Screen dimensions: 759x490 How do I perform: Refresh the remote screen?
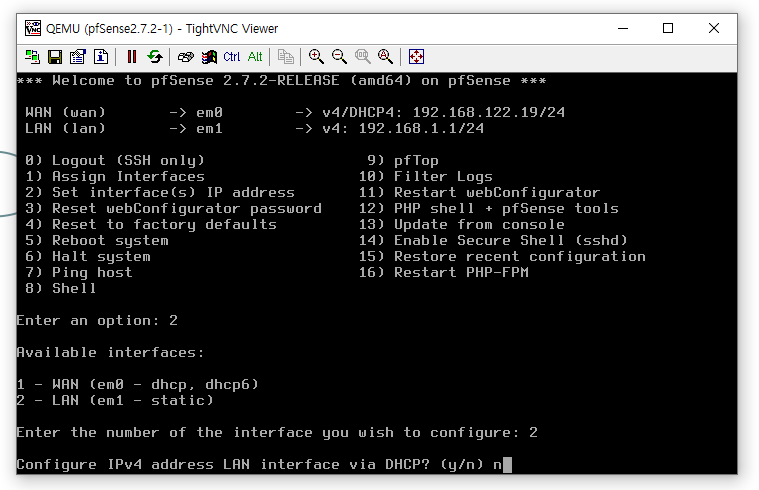155,57
